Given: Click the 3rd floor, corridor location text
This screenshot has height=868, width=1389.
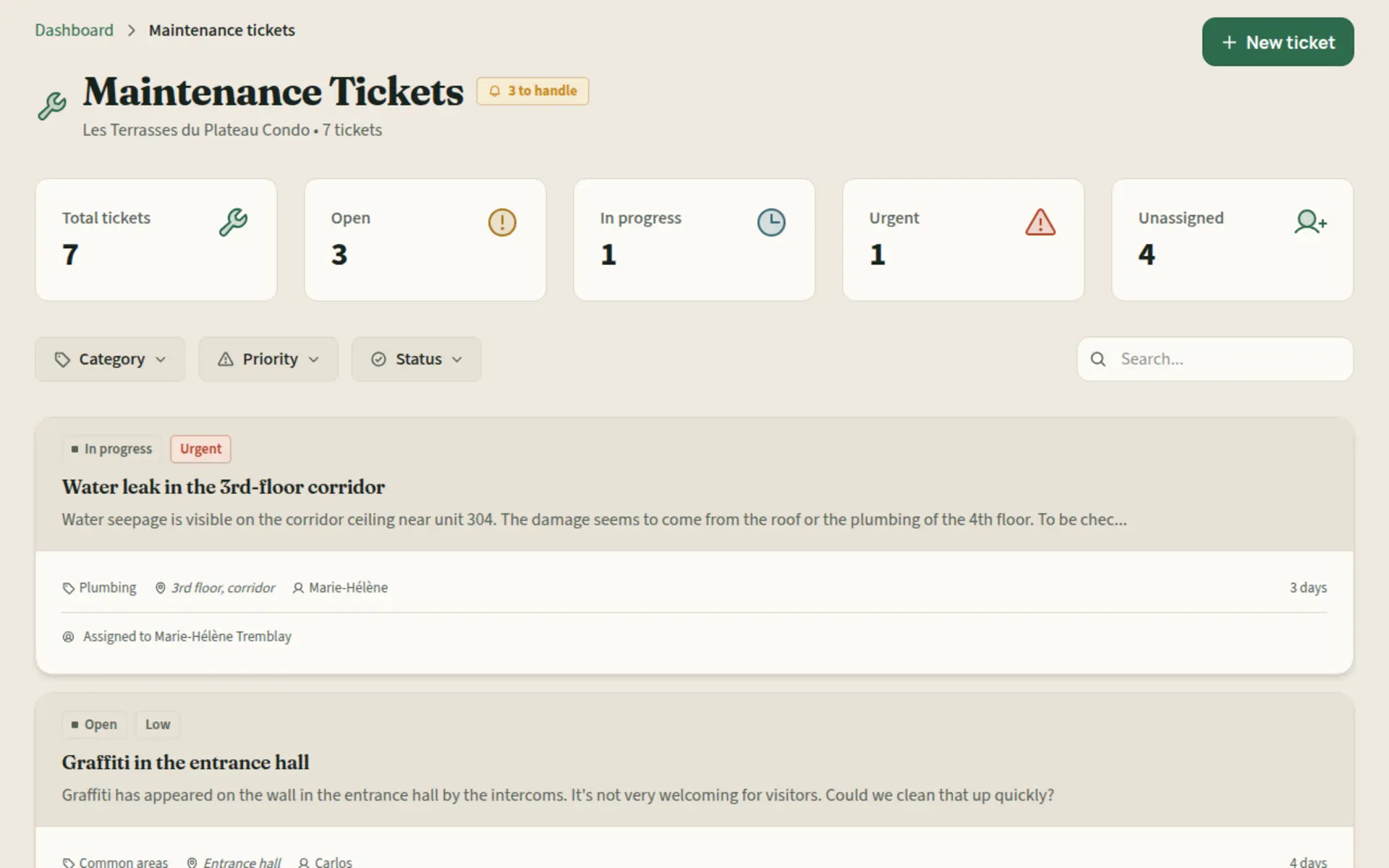Looking at the screenshot, I should 223,588.
